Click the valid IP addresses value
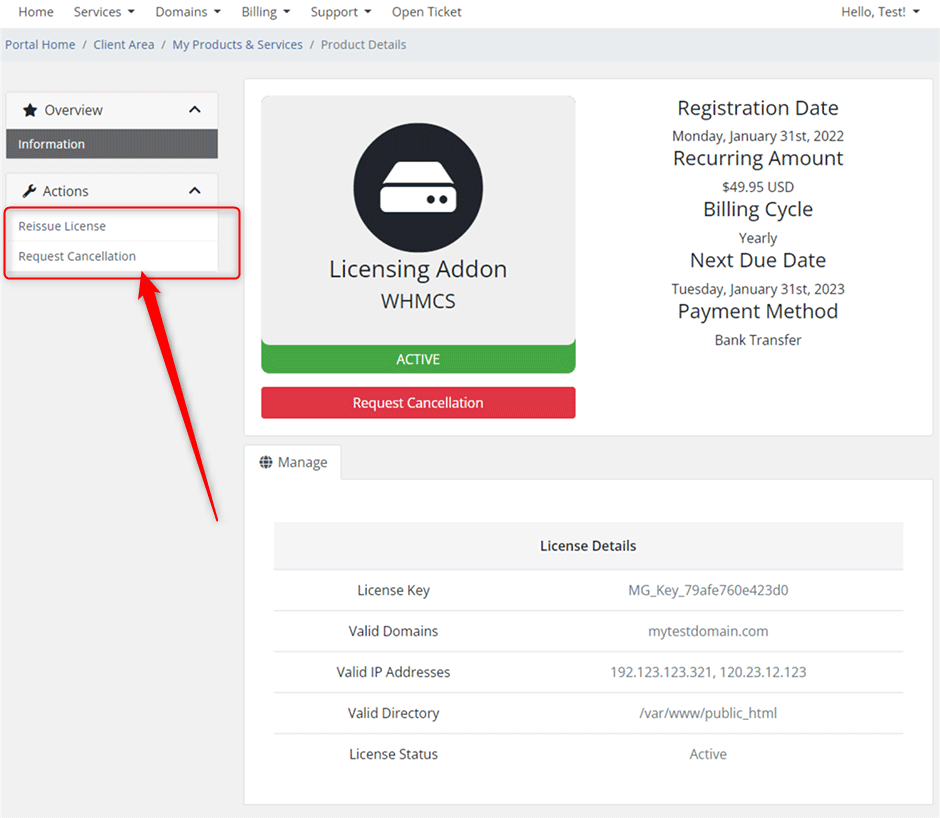The image size is (940, 818). tap(708, 672)
